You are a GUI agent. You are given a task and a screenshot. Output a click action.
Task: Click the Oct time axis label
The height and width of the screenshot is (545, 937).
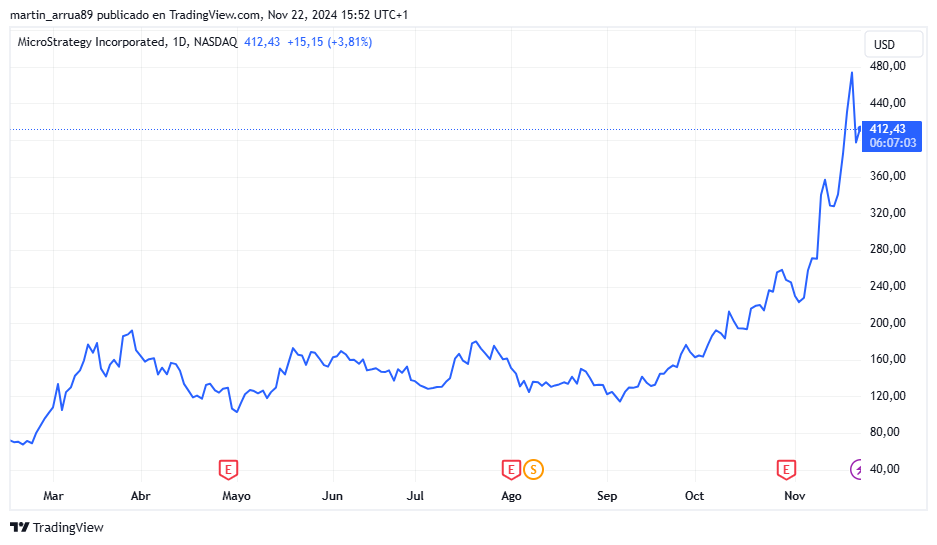pyautogui.click(x=694, y=496)
